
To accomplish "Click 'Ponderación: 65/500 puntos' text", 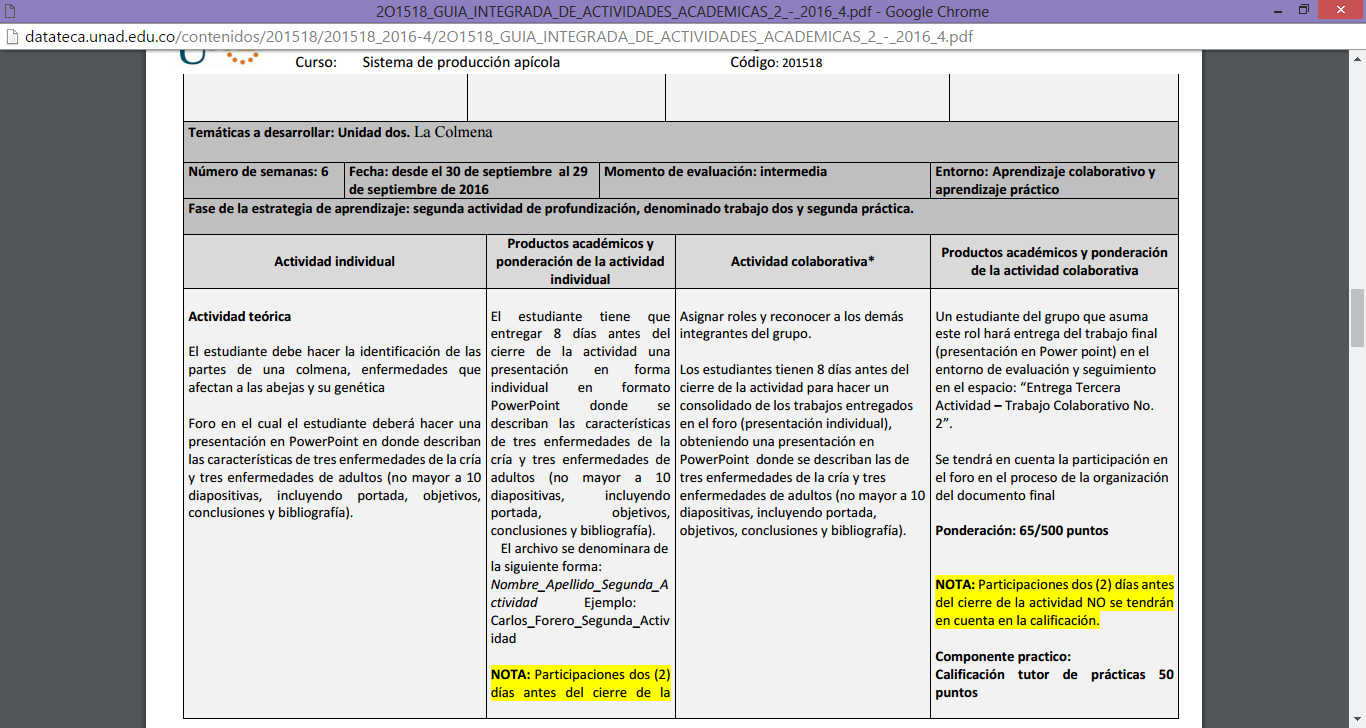I will coord(1022,531).
